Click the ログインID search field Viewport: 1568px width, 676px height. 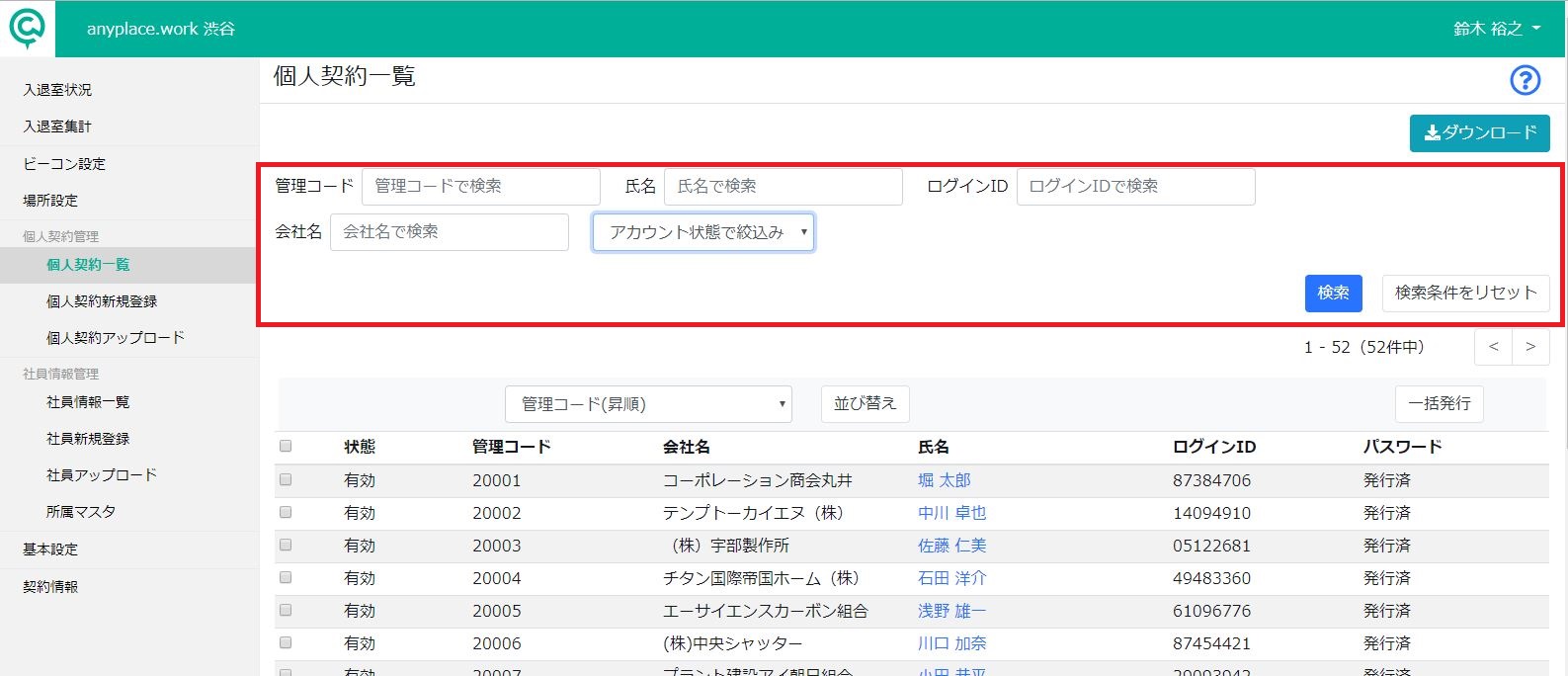(x=1136, y=186)
